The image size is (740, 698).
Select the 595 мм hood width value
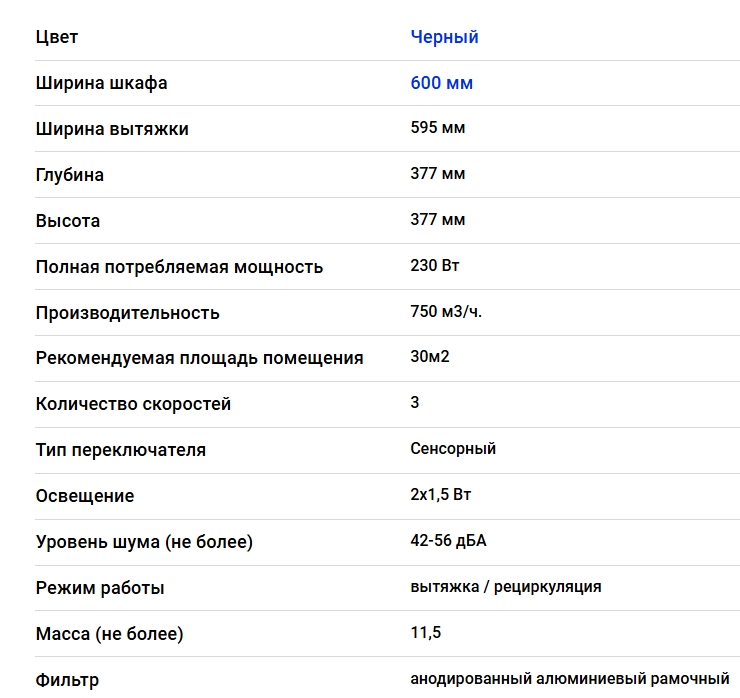(437, 127)
